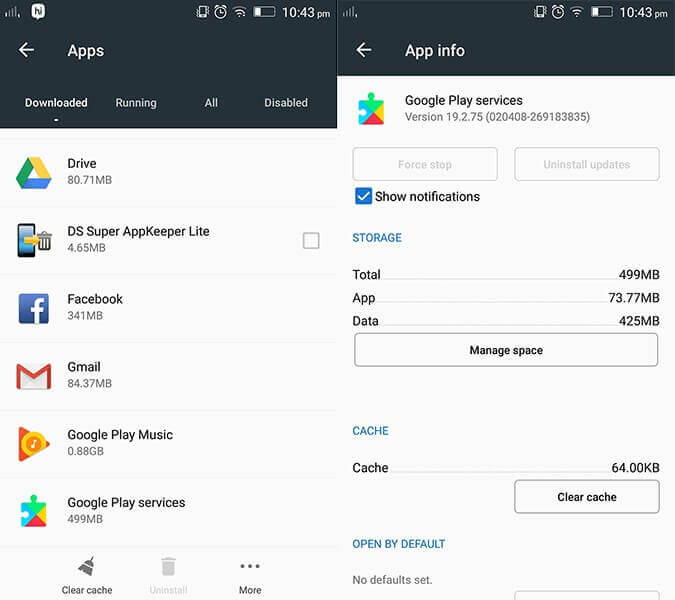The image size is (675, 600).
Task: Tap the App 73.77MB storage value
Action: click(634, 298)
